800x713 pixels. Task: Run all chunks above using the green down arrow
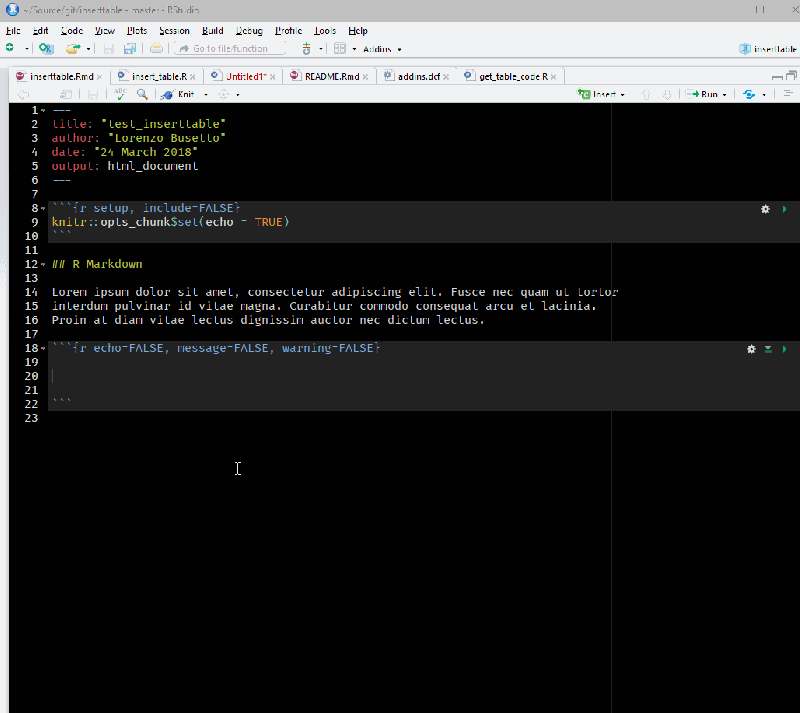pyautogui.click(x=767, y=349)
